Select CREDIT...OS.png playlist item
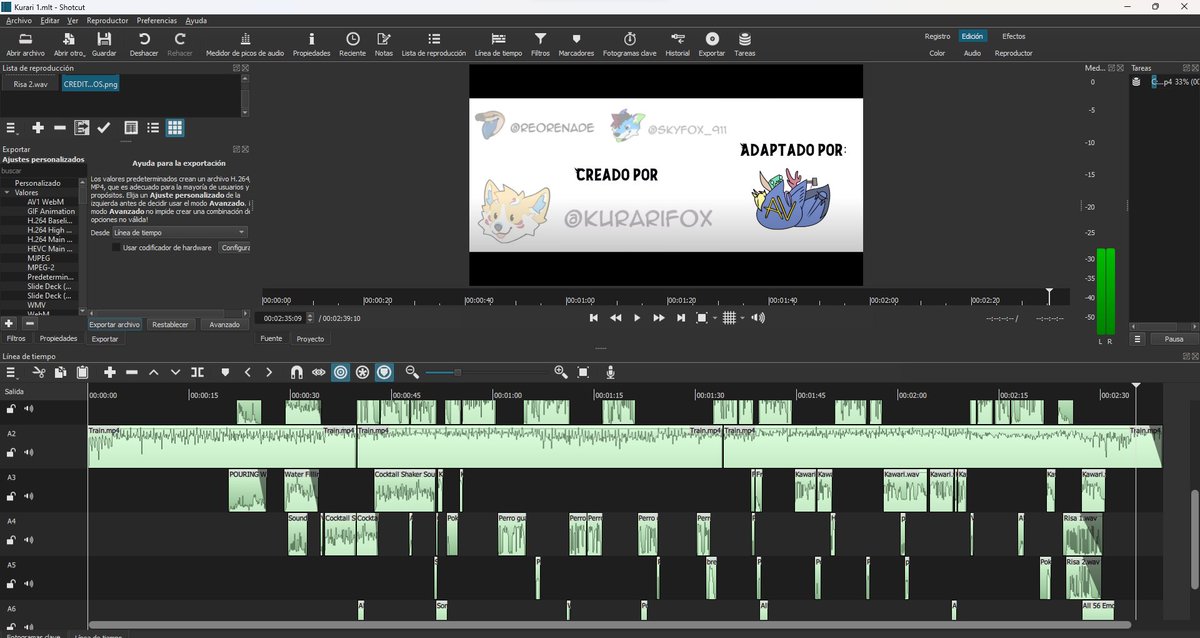 [89, 85]
